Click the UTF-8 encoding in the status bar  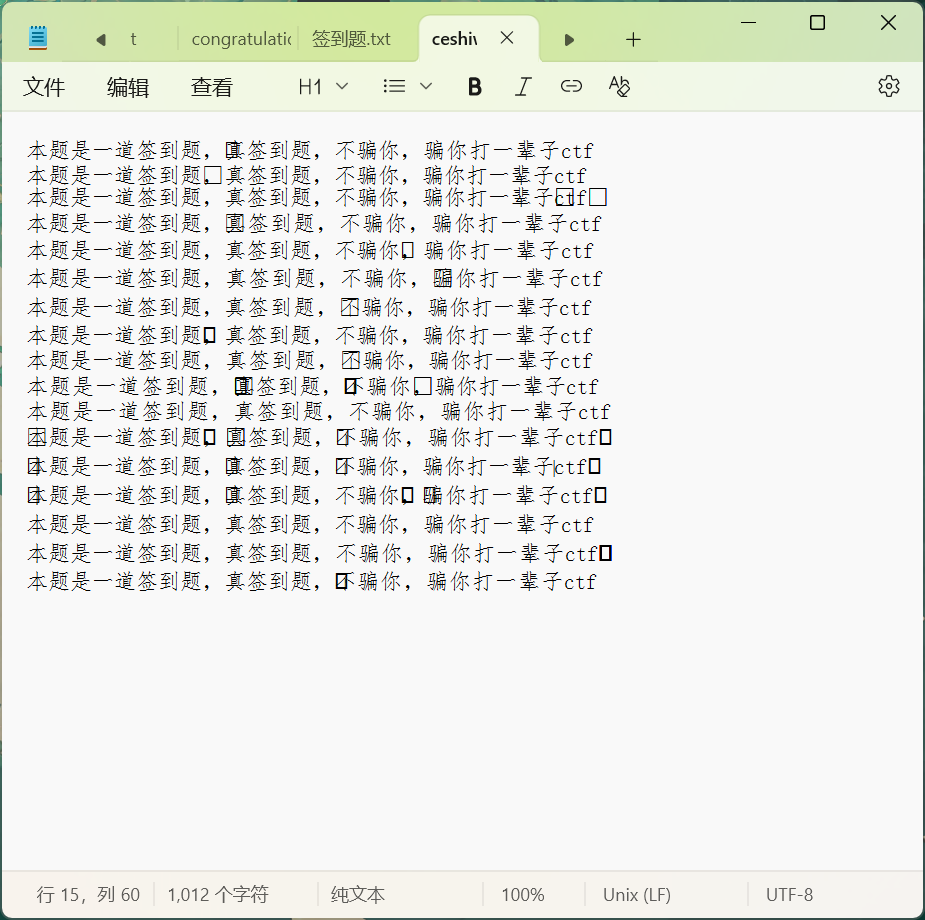tap(789, 895)
